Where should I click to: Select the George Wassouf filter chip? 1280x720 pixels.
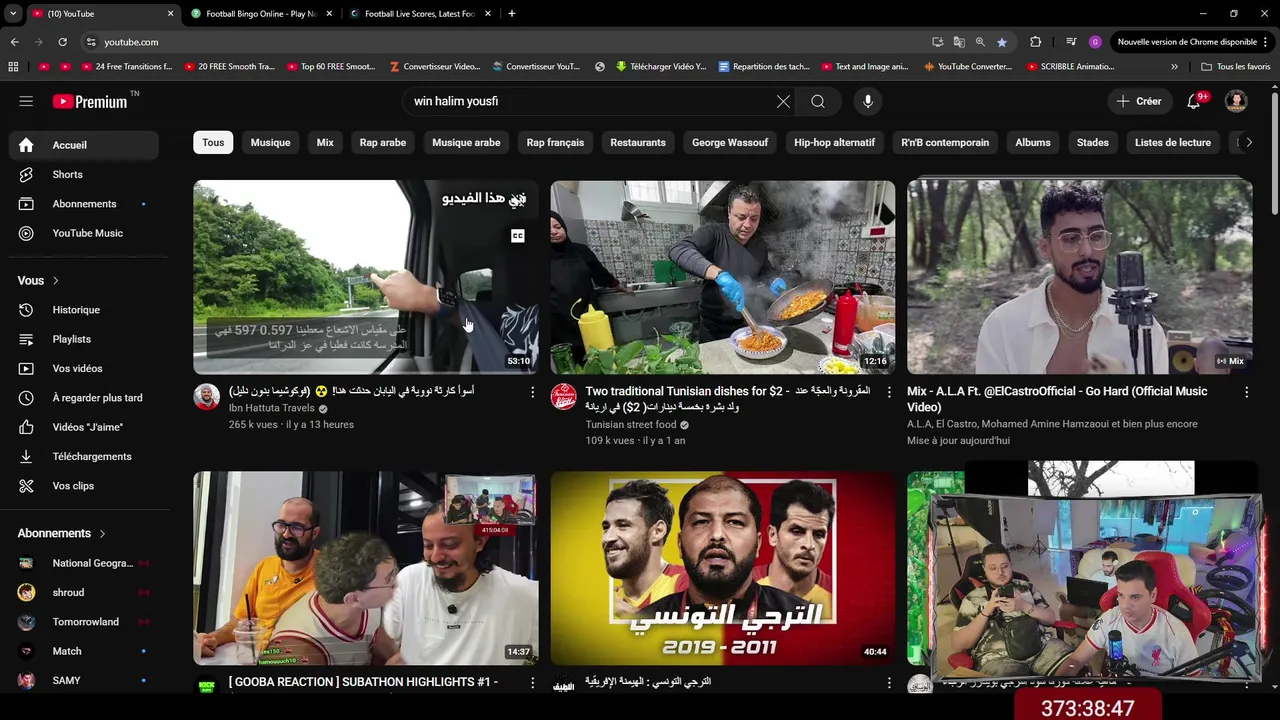click(x=730, y=142)
